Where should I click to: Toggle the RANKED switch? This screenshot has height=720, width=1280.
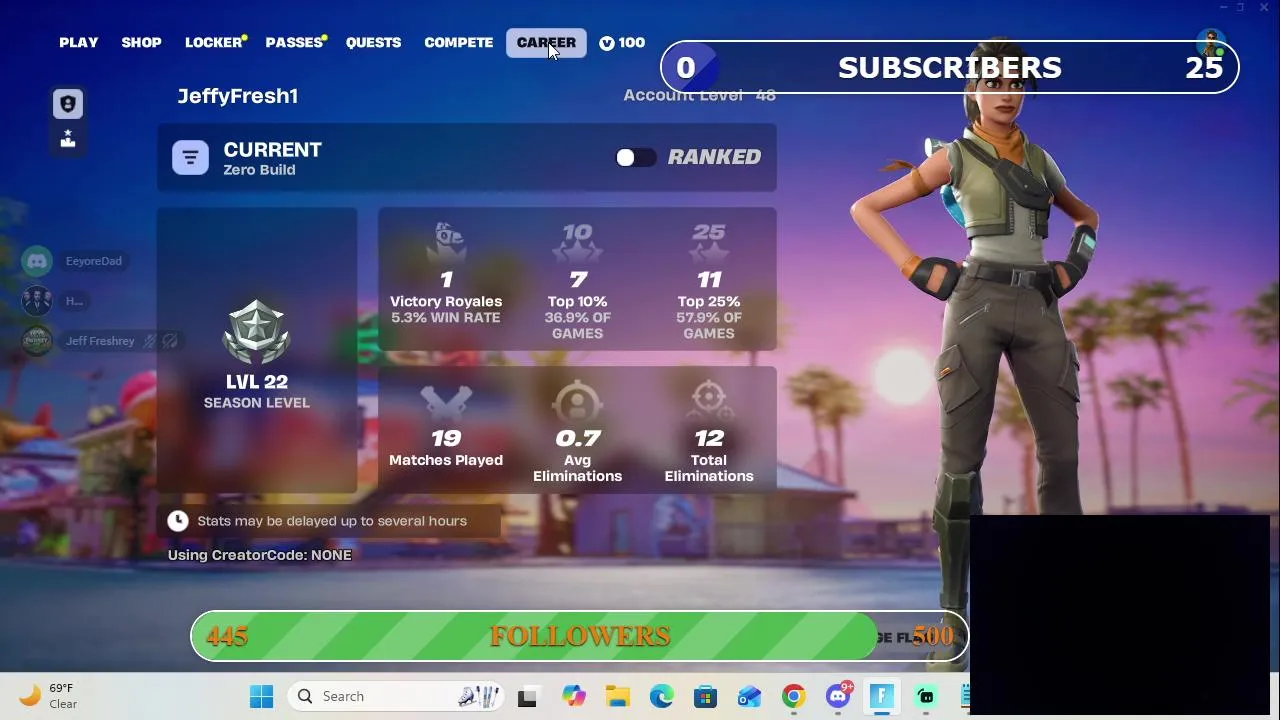click(635, 157)
